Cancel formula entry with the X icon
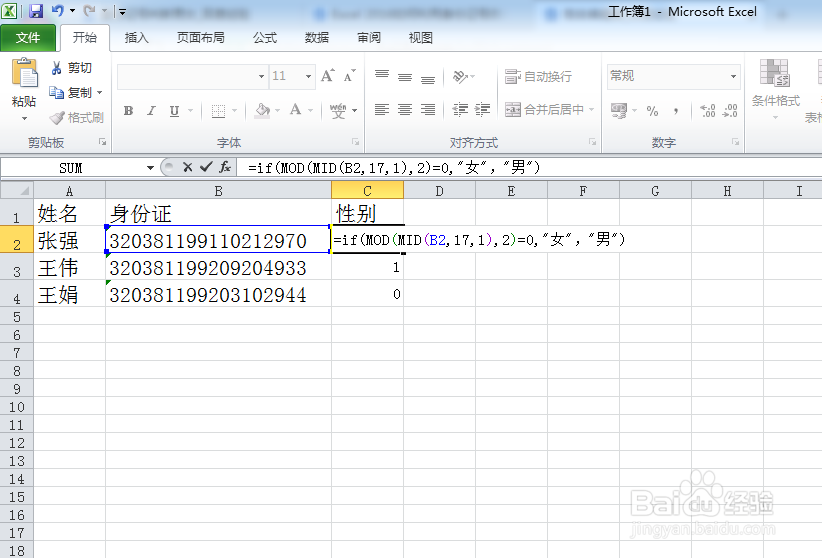This screenshot has width=822, height=558. 187,167
